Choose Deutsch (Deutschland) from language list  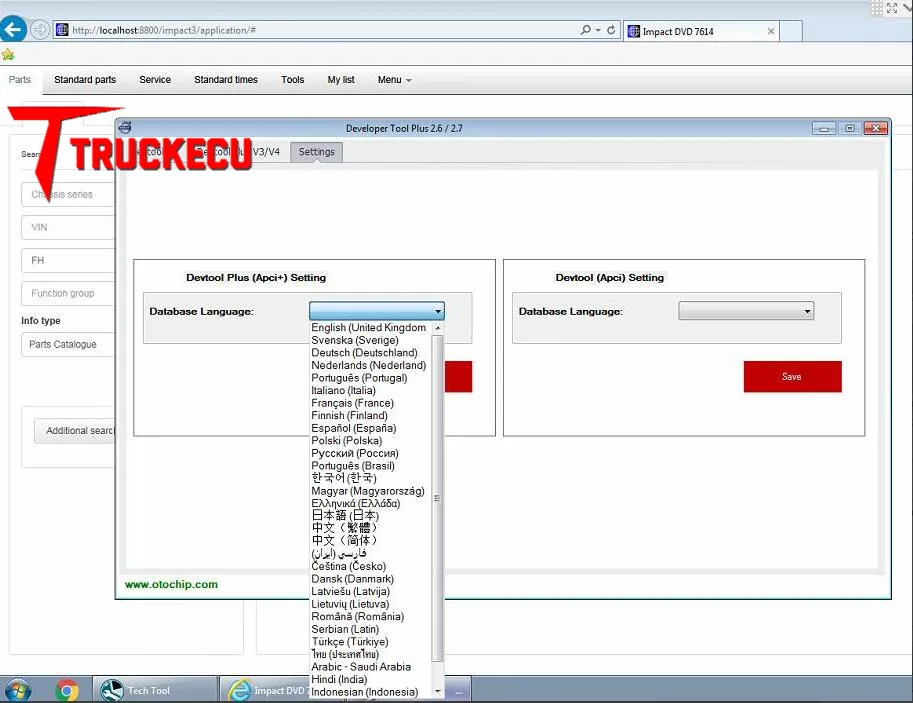[x=371, y=352]
